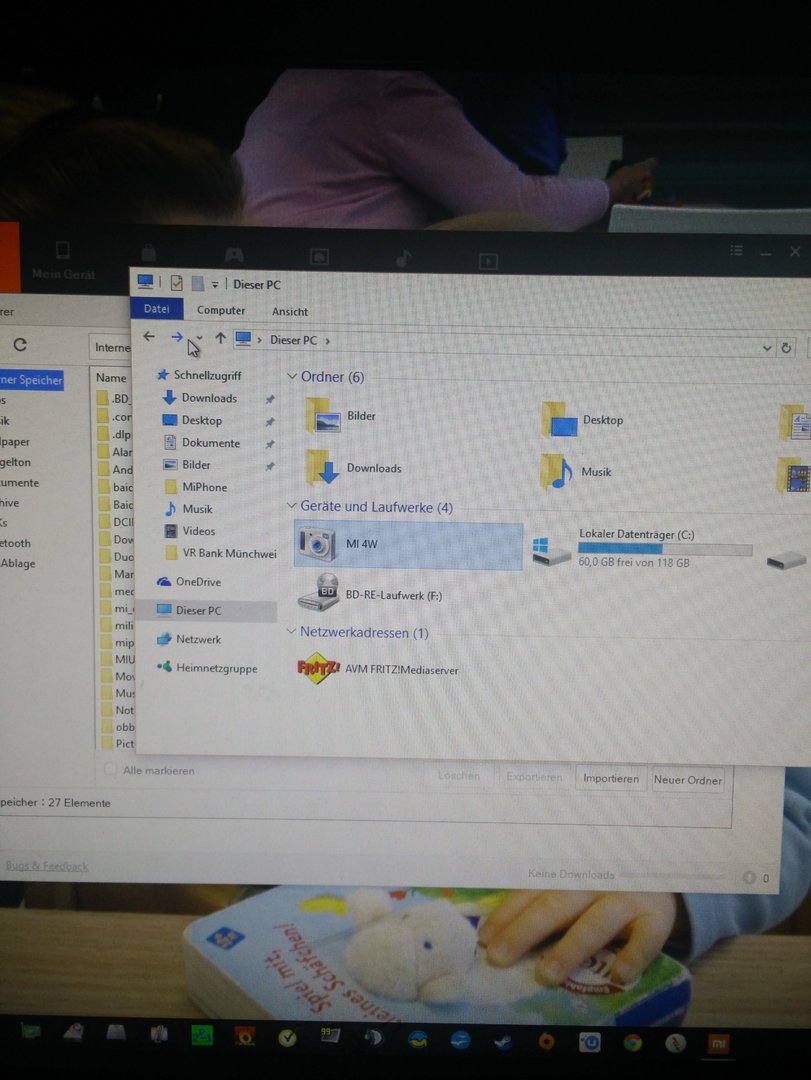This screenshot has height=1080, width=811.
Task: Collapse the Geräte und Laufwerke (4) group
Action: (291, 506)
